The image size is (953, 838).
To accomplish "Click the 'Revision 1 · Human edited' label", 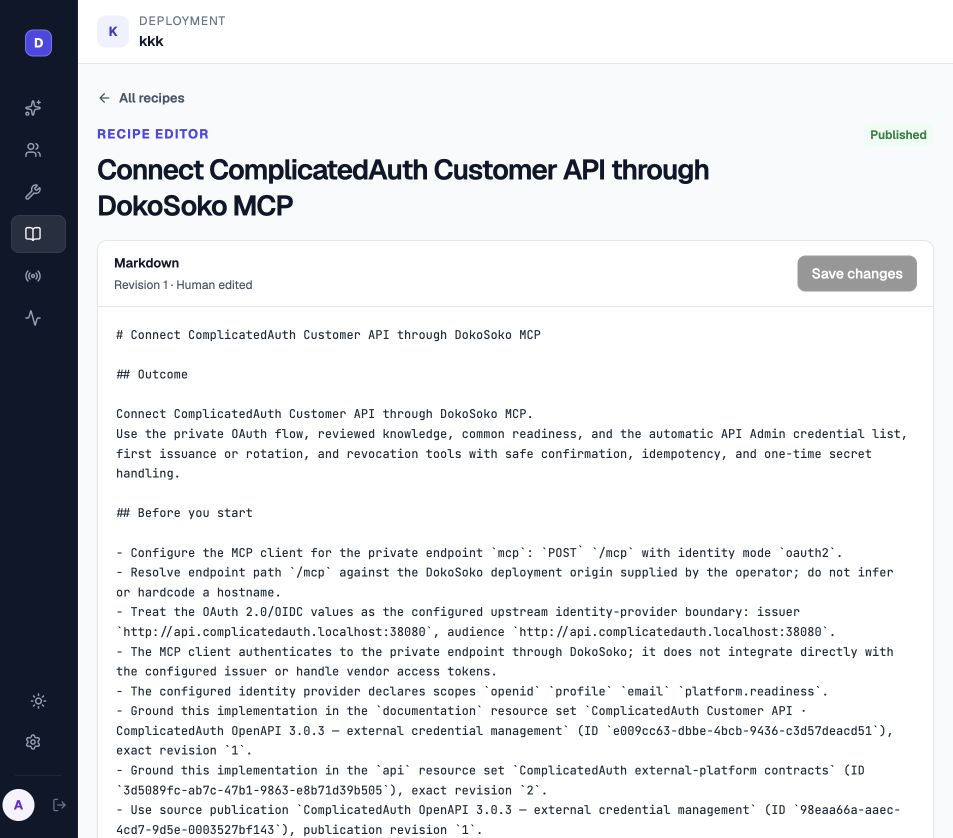I will 183,285.
